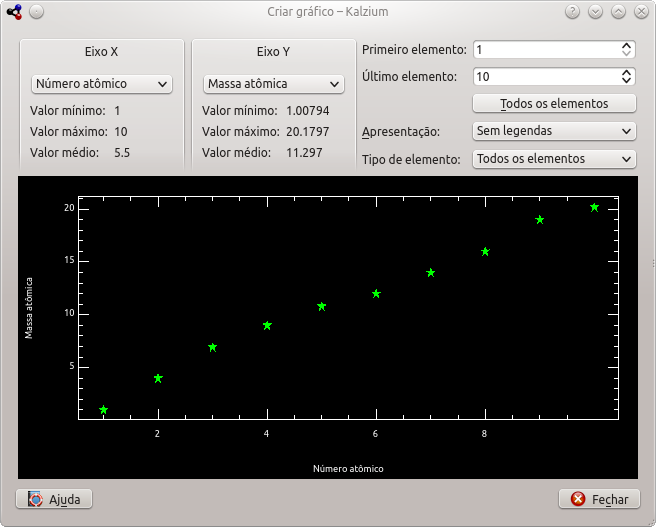656x527 pixels.
Task: Decrease Último elemento with down arrow
Action: (627, 80)
